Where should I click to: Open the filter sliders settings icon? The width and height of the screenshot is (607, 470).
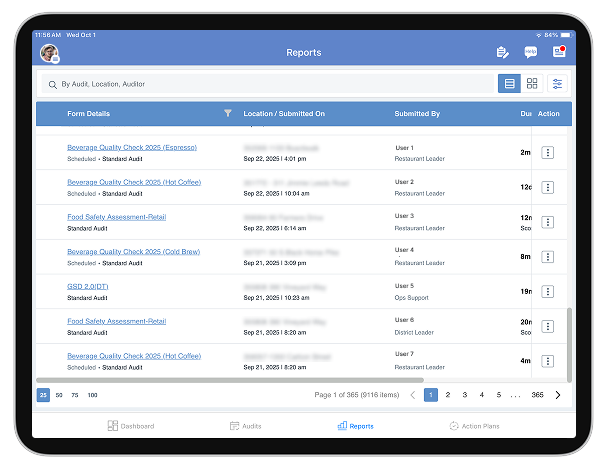pyautogui.click(x=558, y=84)
